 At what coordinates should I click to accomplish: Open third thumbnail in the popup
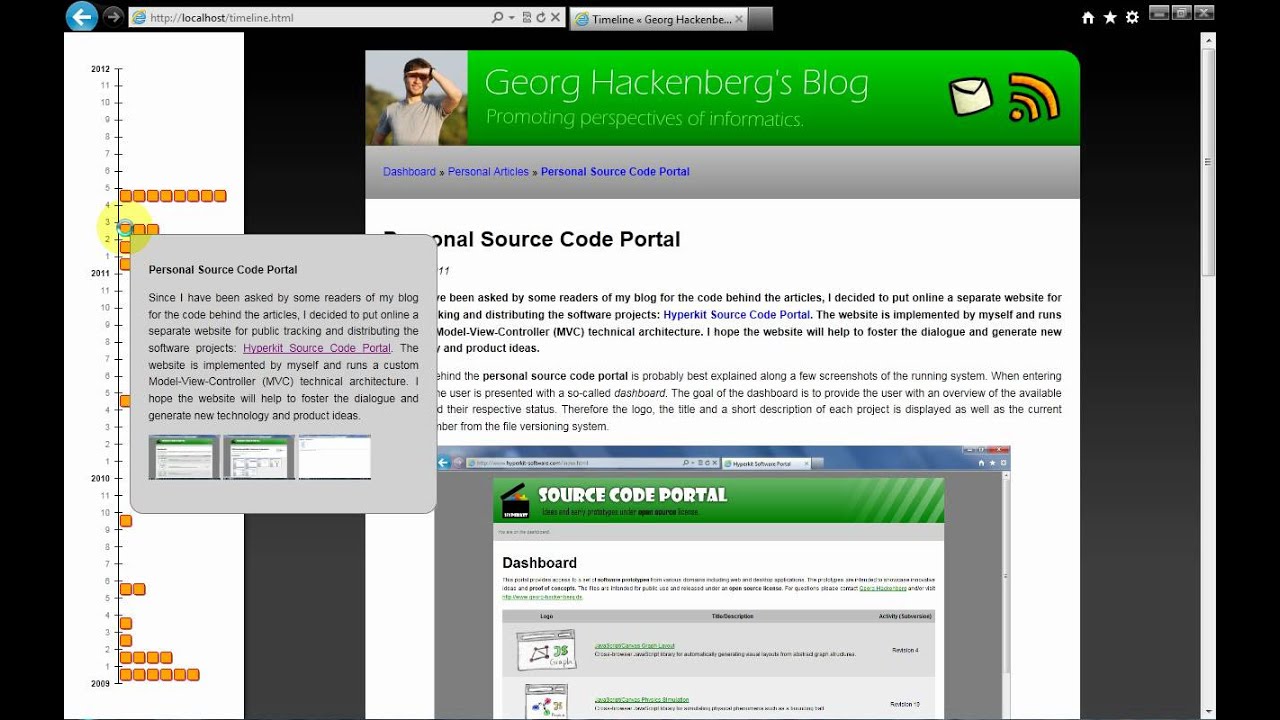click(x=335, y=457)
